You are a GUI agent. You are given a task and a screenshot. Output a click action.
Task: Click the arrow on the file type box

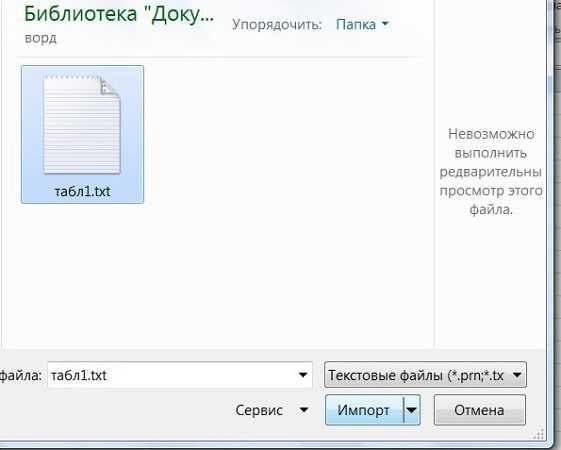click(x=517, y=375)
